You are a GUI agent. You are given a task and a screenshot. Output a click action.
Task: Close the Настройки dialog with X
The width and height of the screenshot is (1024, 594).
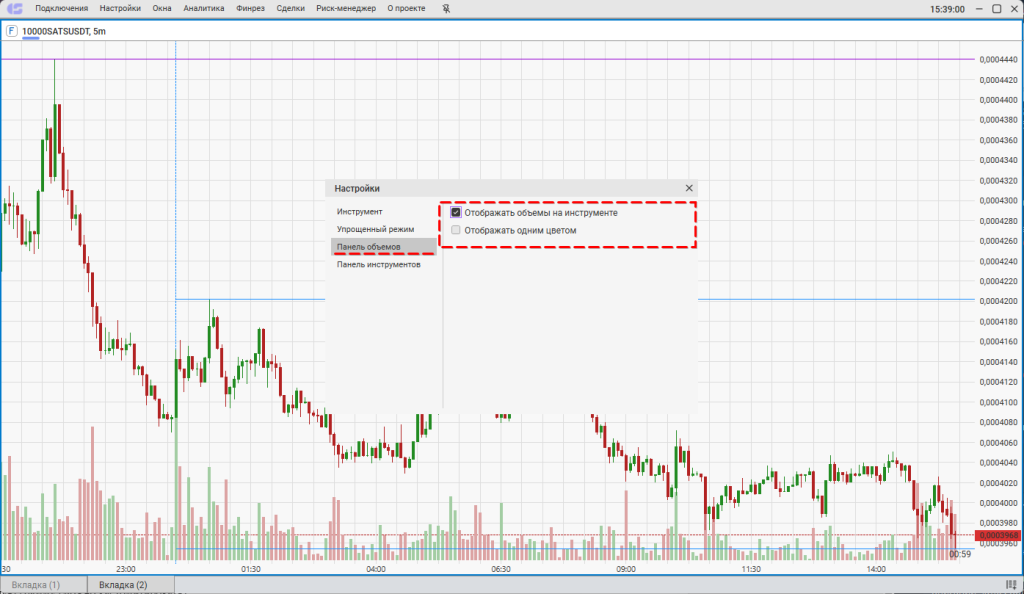(x=689, y=188)
